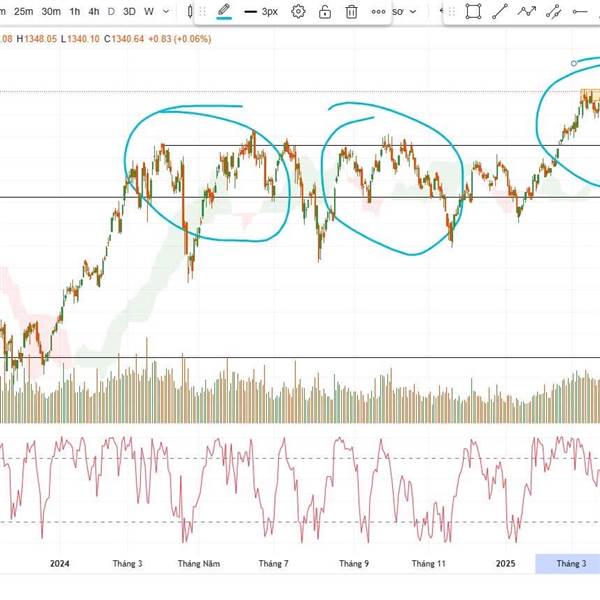Image resolution: width=600 pixels, height=600 pixels.
Task: Click the 2024 time axis label
Action: coord(60,563)
